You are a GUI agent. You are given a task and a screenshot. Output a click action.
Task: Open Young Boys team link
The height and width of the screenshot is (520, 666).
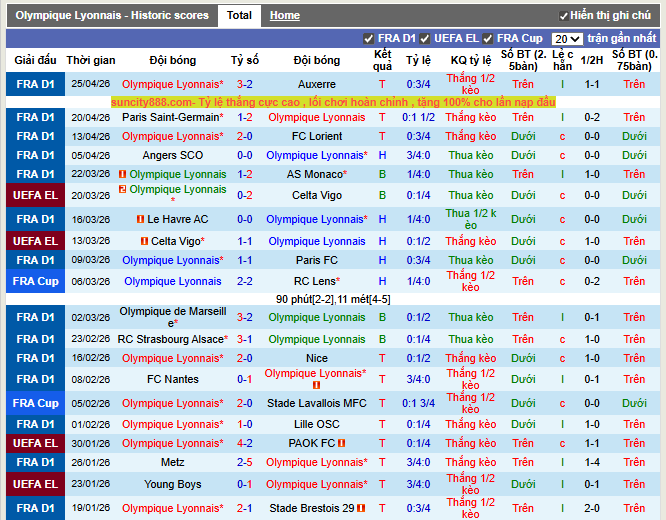pyautogui.click(x=172, y=484)
